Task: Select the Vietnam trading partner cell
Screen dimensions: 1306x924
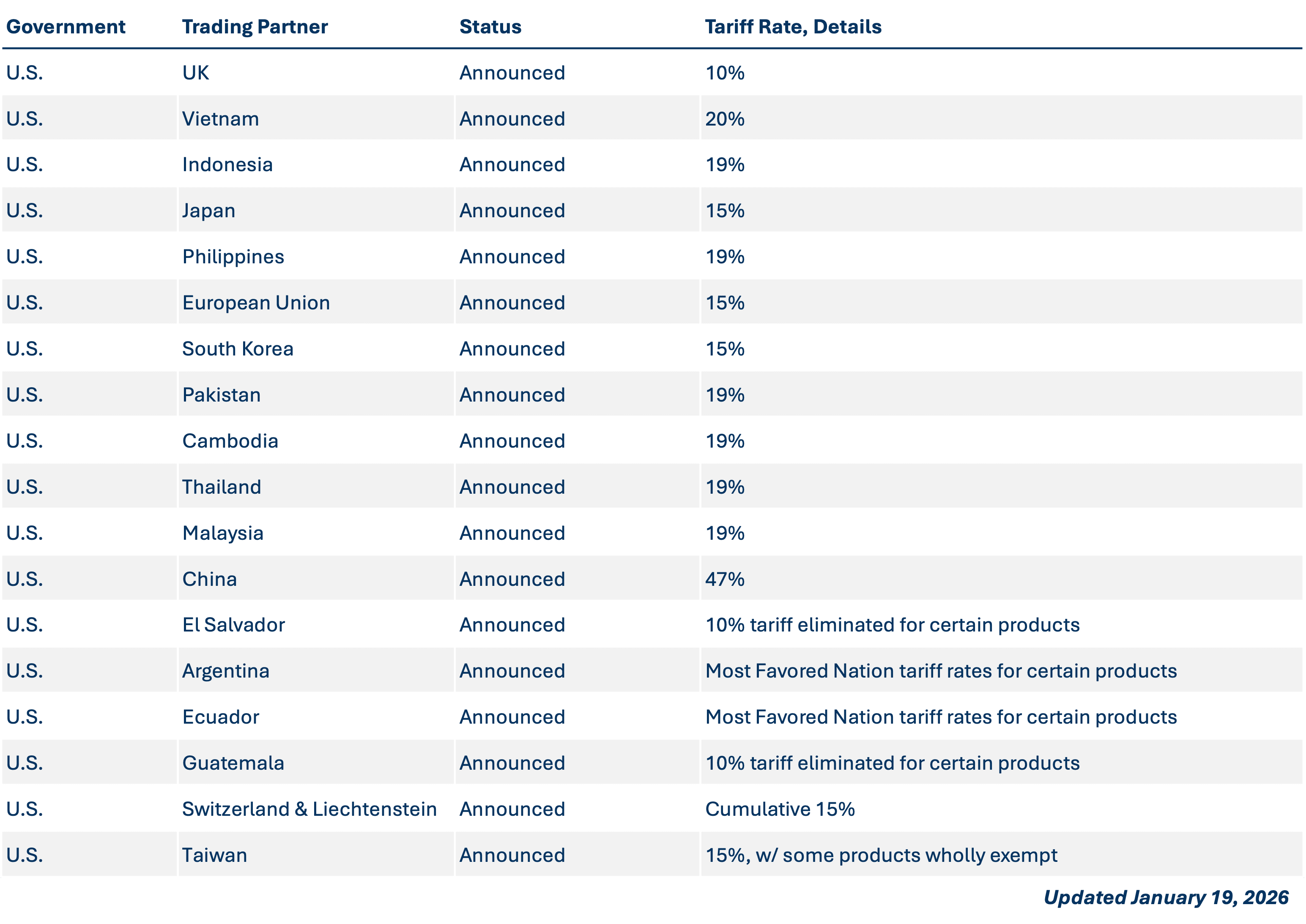Action: (220, 119)
